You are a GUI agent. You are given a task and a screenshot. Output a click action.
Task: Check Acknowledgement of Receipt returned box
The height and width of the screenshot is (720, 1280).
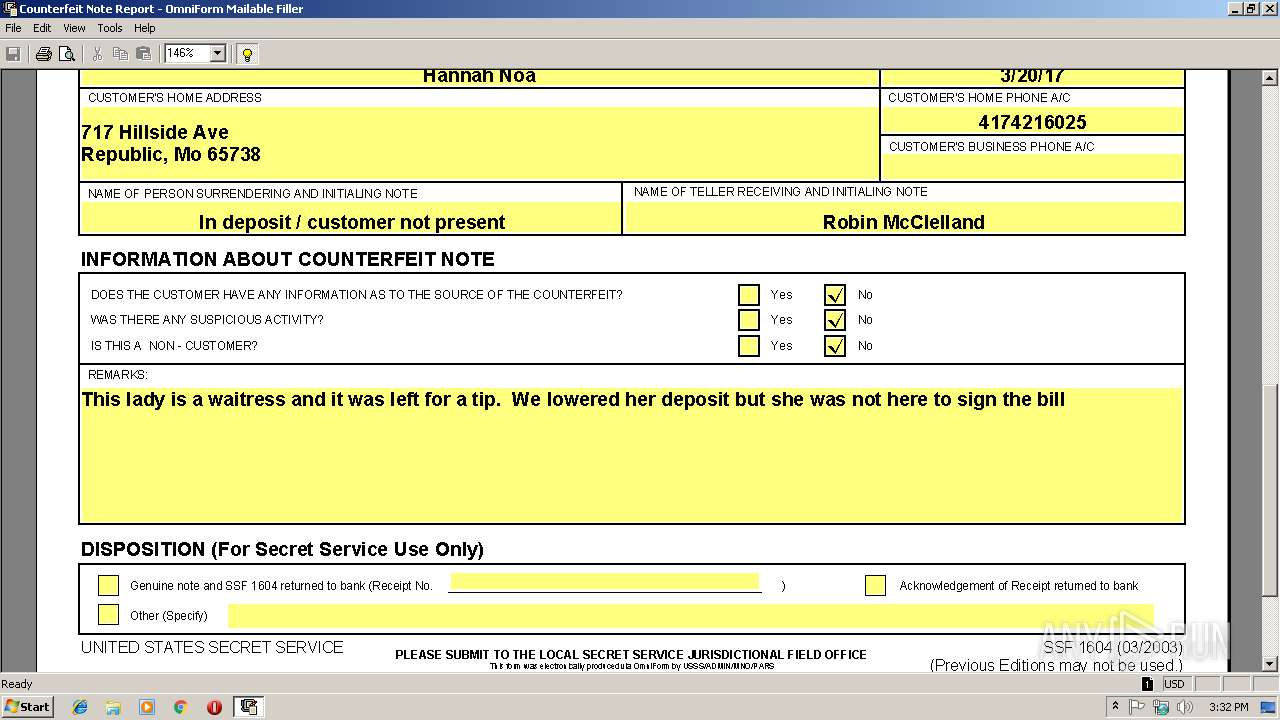pyautogui.click(x=875, y=586)
